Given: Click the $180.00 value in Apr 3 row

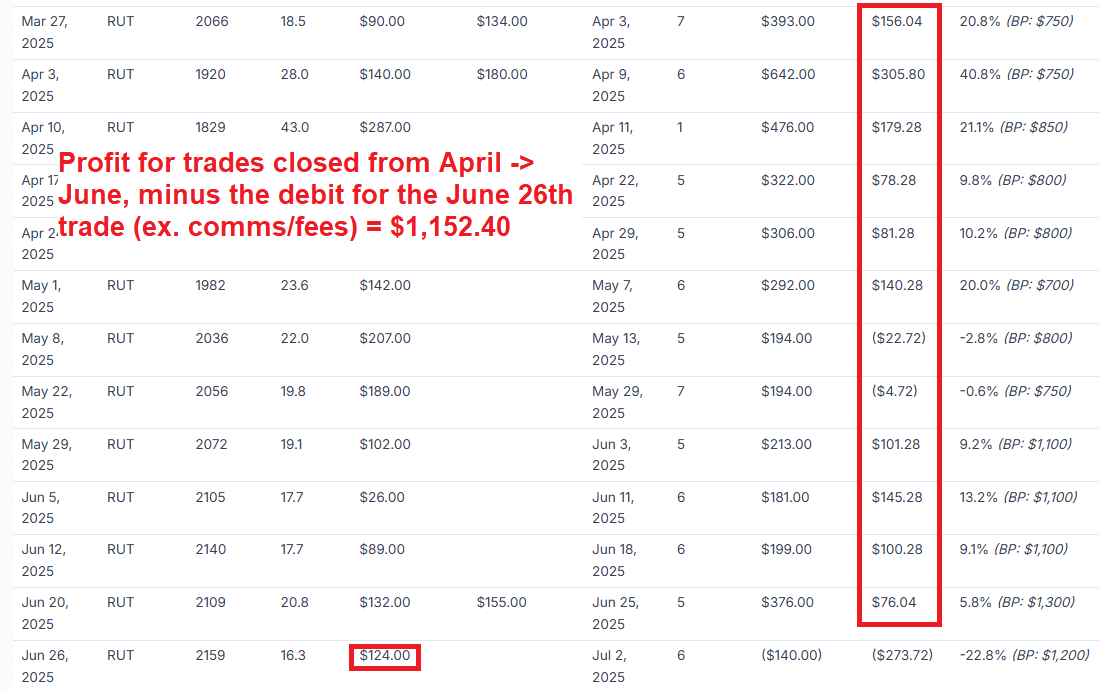Looking at the screenshot, I should pyautogui.click(x=502, y=74).
